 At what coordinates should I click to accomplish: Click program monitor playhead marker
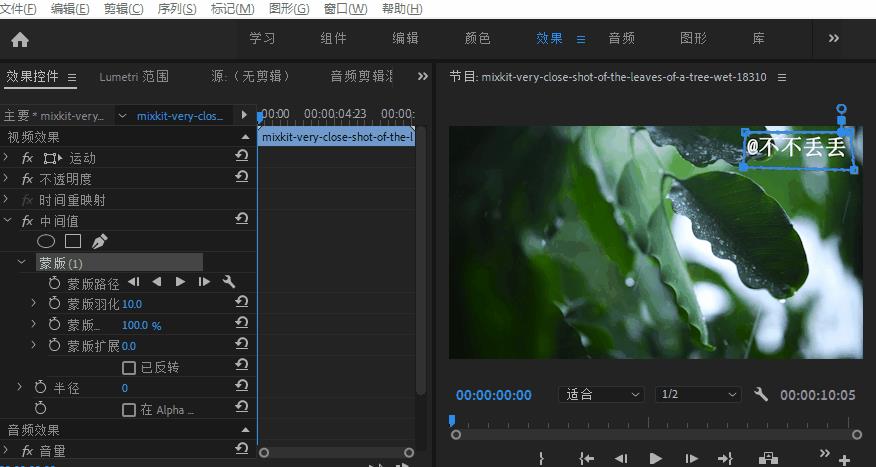click(x=452, y=421)
